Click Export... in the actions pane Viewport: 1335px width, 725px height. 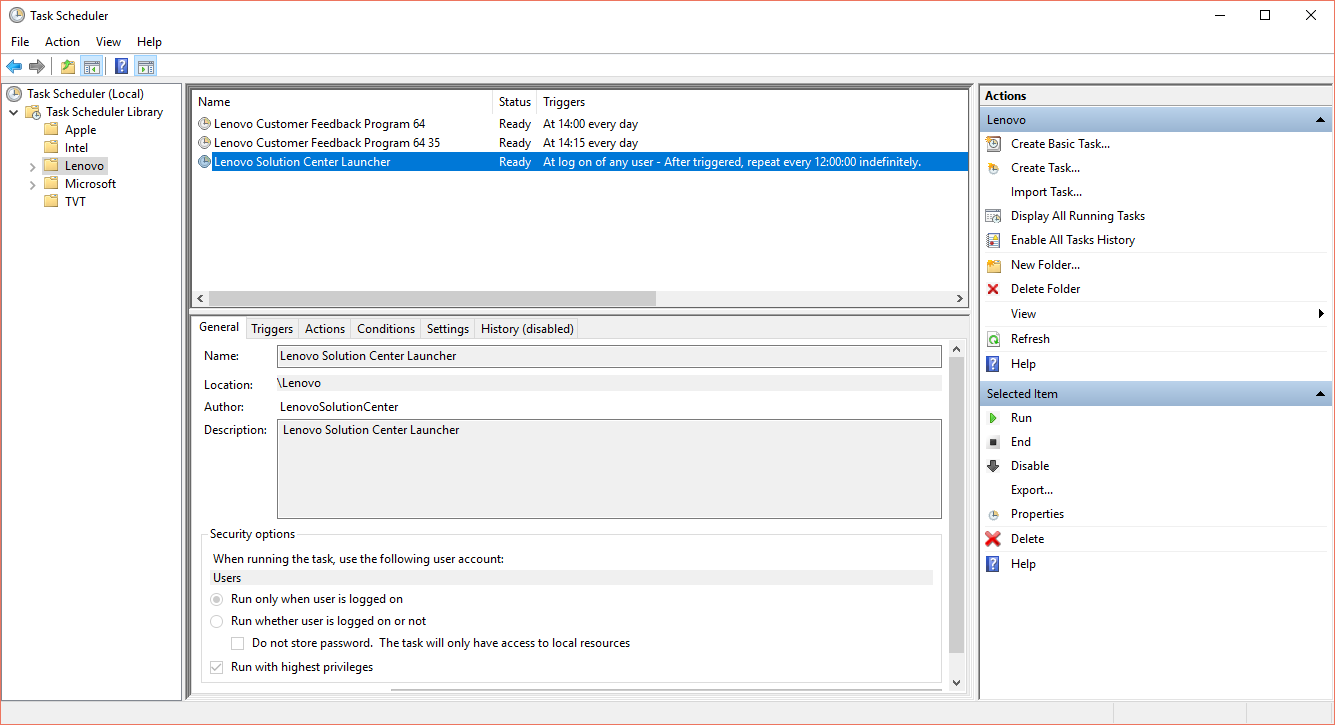[1031, 490]
